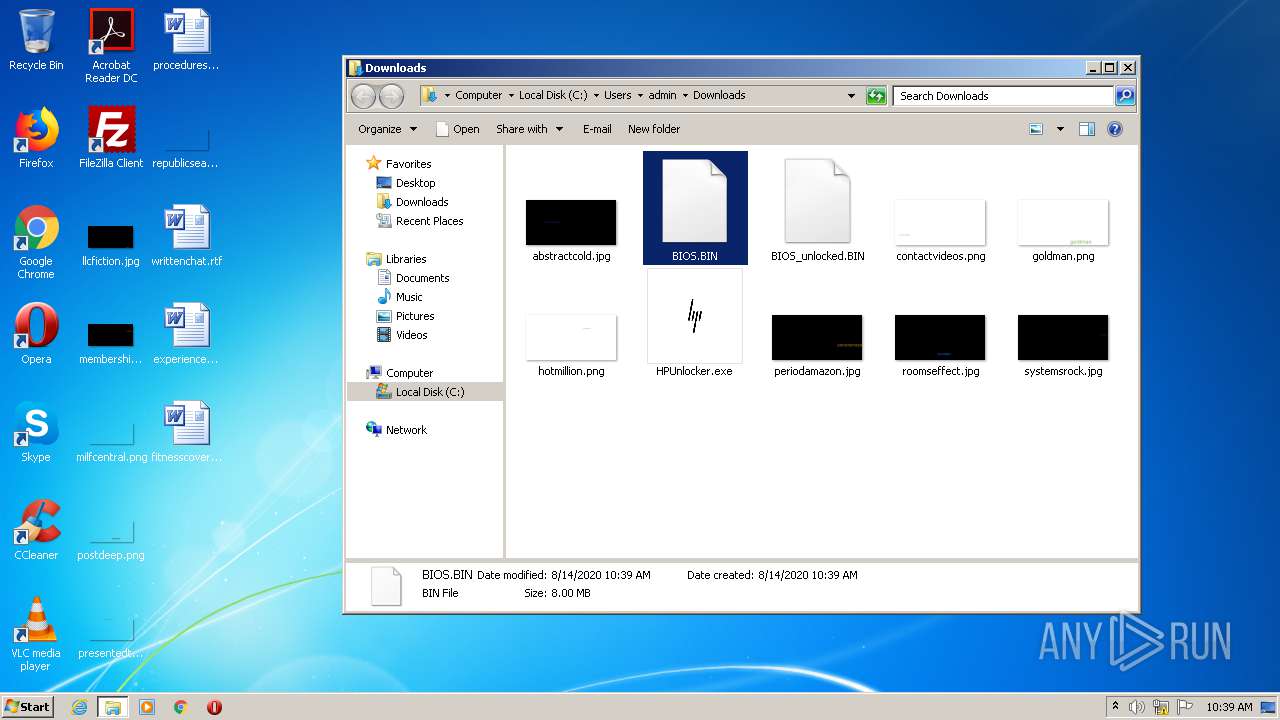Click Opera icon in taskbar
The image size is (1280, 720).
pyautogui.click(x=214, y=707)
